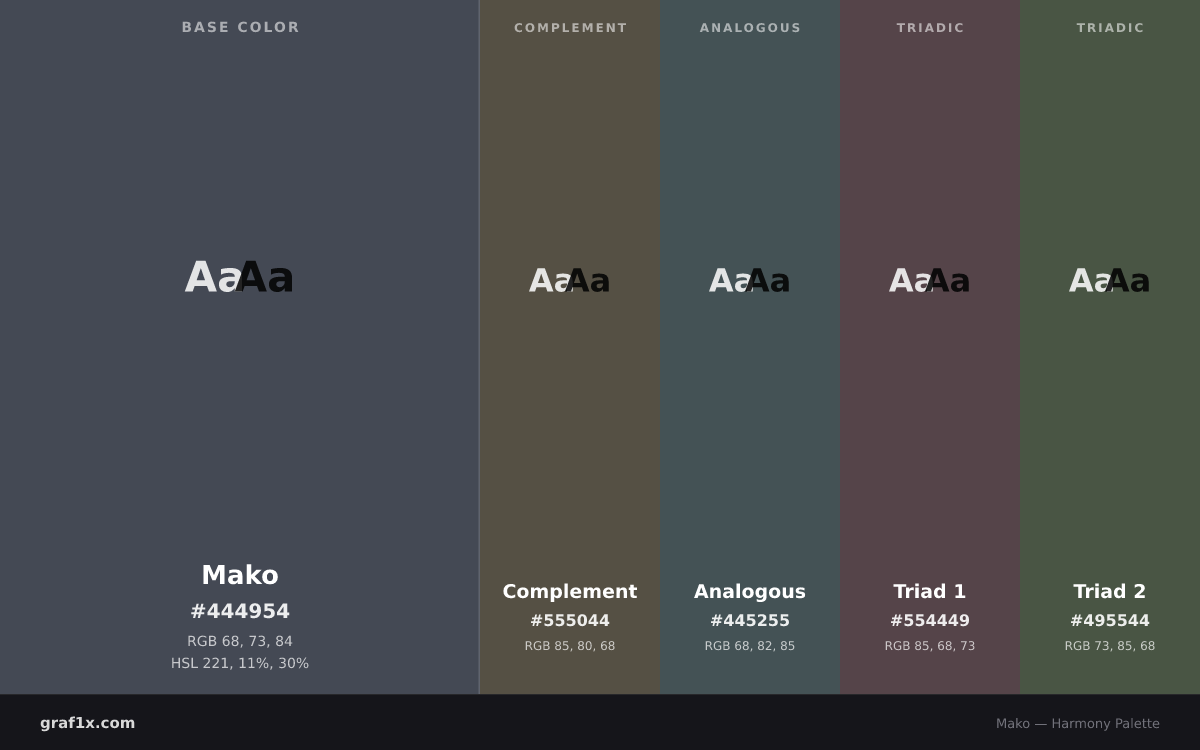The image size is (1200, 750).
Task: Click the ANALOGOUS header label
Action: coord(751,28)
